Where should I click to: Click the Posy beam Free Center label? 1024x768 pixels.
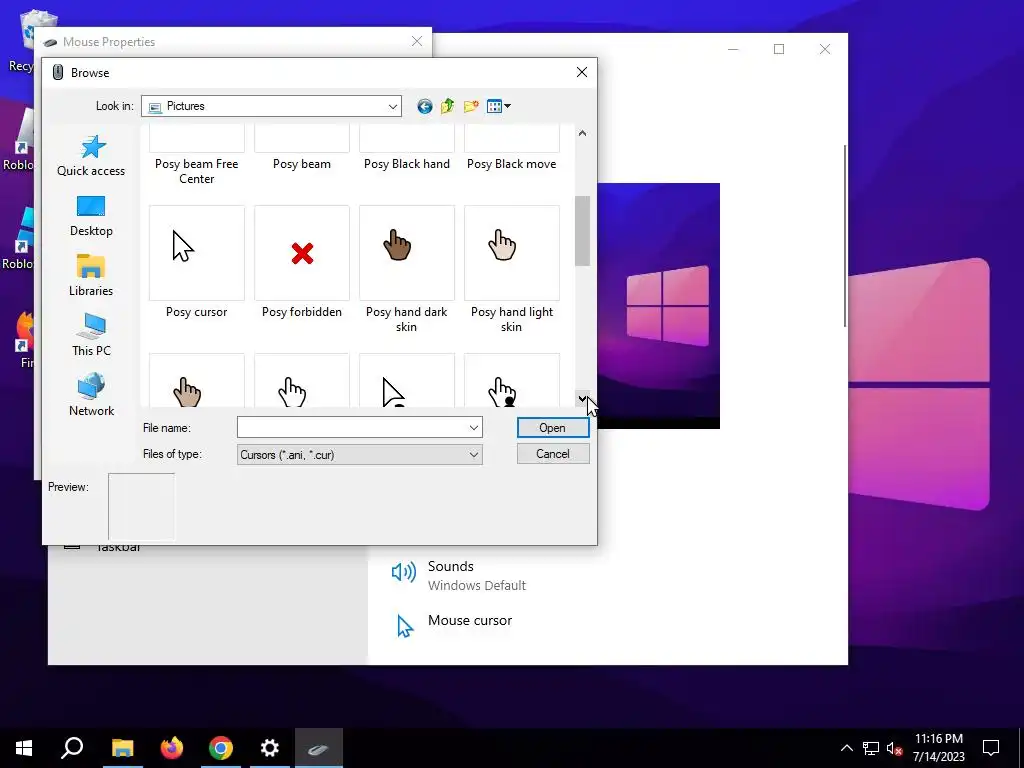click(x=197, y=171)
